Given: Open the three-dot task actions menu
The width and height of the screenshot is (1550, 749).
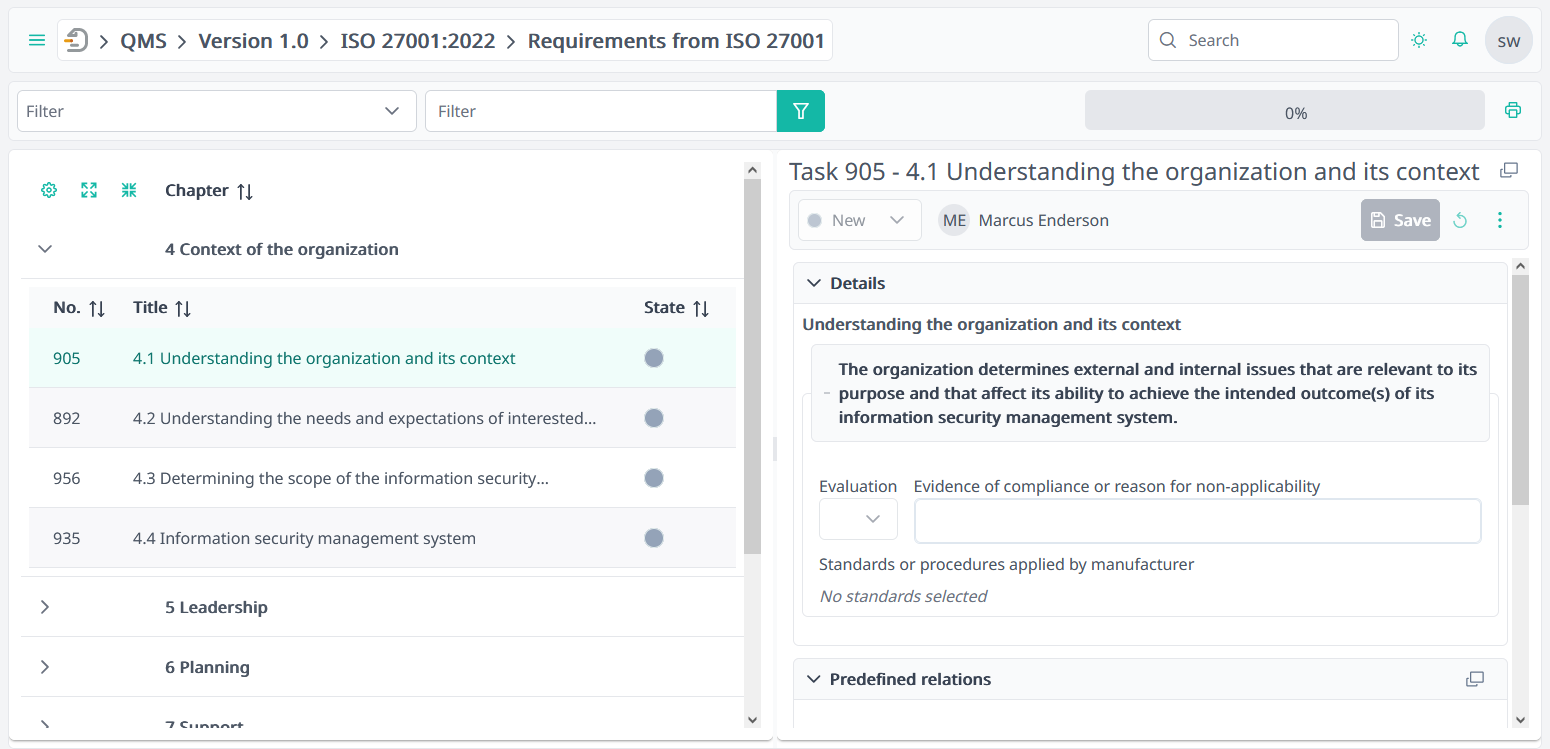Looking at the screenshot, I should point(1500,220).
